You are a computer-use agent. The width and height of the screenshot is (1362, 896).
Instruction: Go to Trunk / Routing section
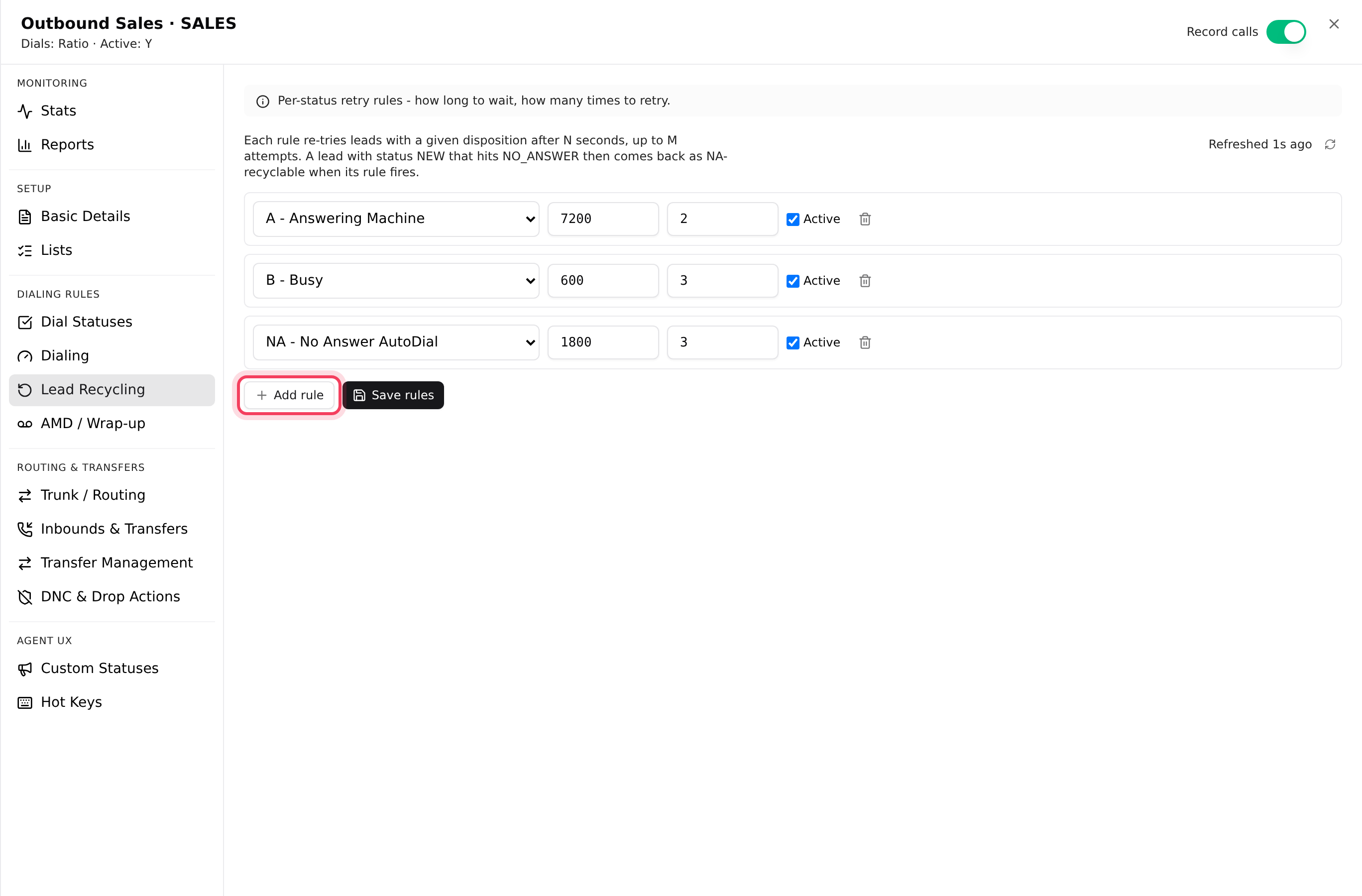click(112, 495)
